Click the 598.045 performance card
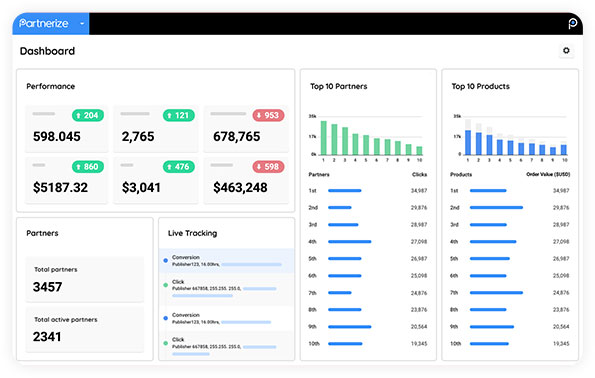595x378 pixels. pyautogui.click(x=67, y=129)
